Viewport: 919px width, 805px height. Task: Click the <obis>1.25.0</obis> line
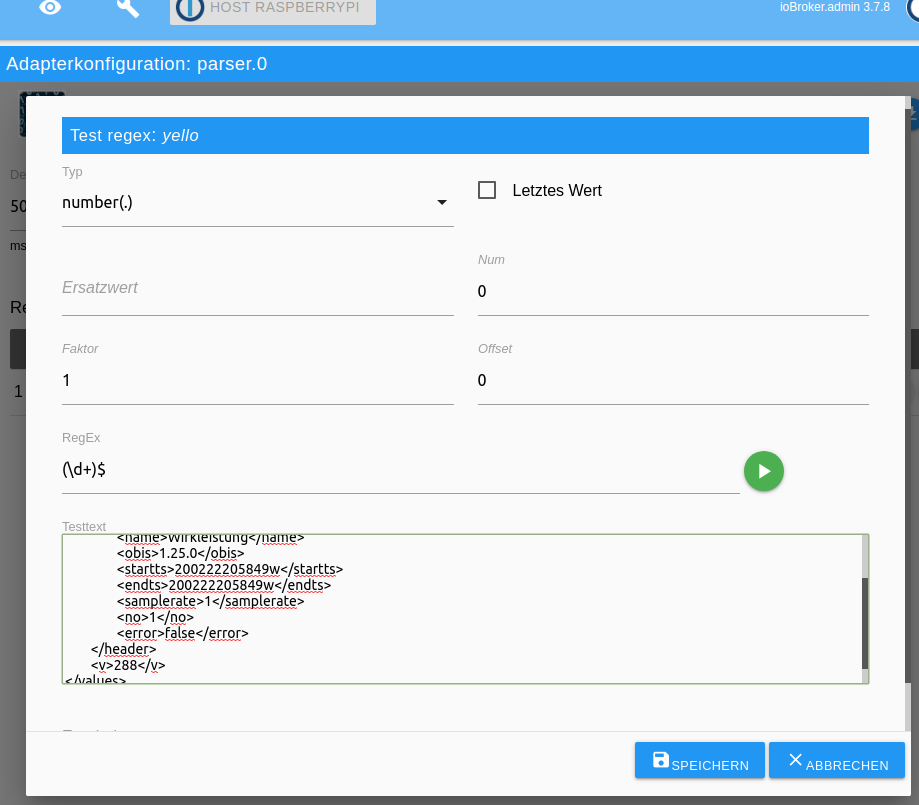click(x=181, y=553)
